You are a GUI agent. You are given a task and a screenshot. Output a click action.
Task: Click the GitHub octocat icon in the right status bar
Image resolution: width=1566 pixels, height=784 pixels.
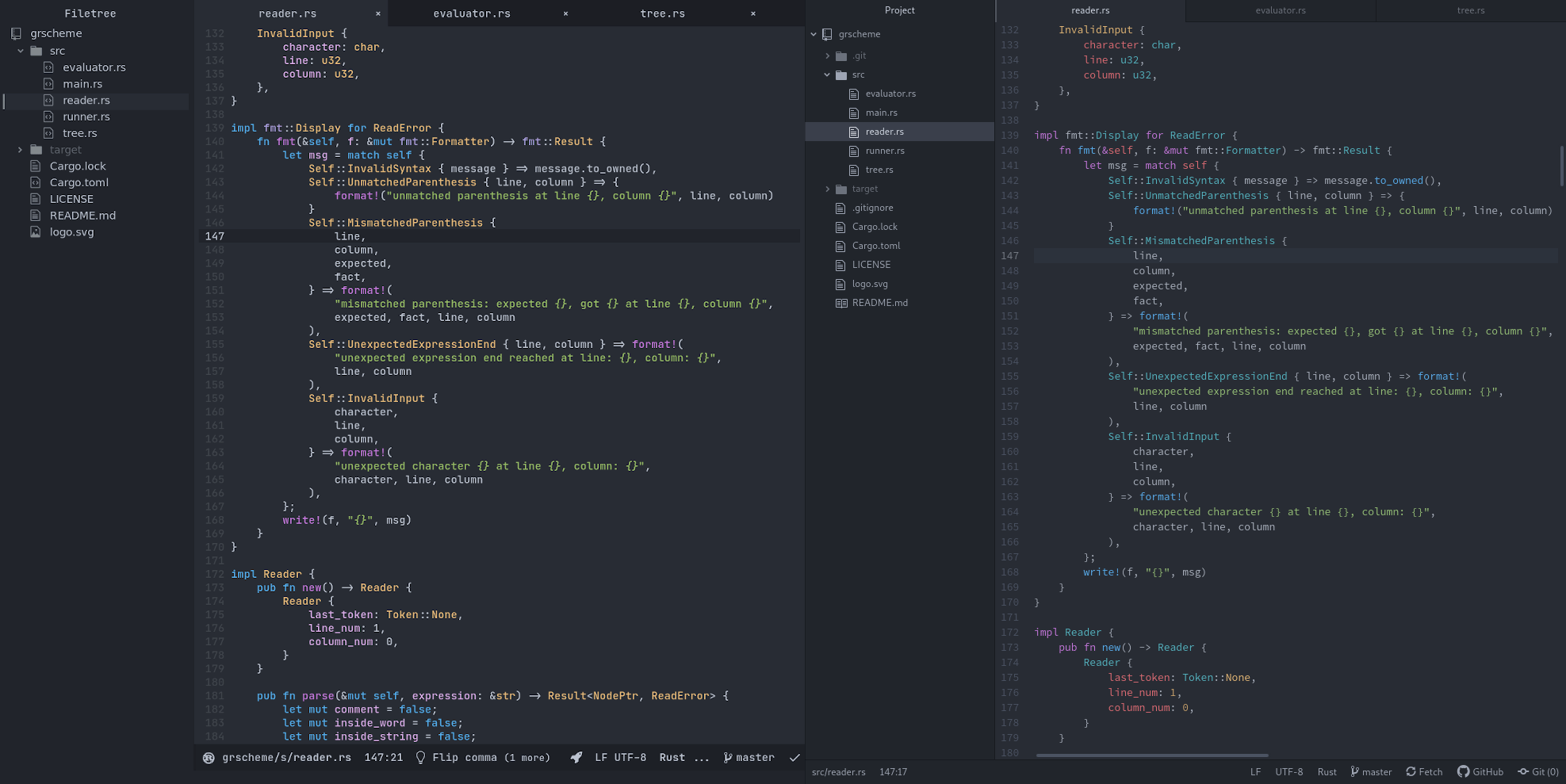tap(1464, 772)
